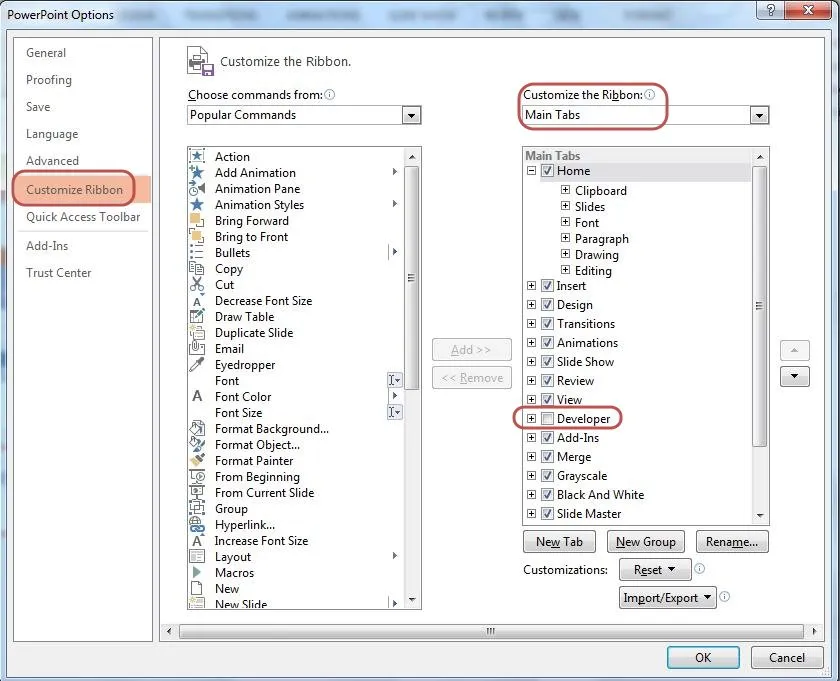Click the Main Tabs list scrollbar thumb
Viewport: 840px width, 681px height.
tap(759, 306)
